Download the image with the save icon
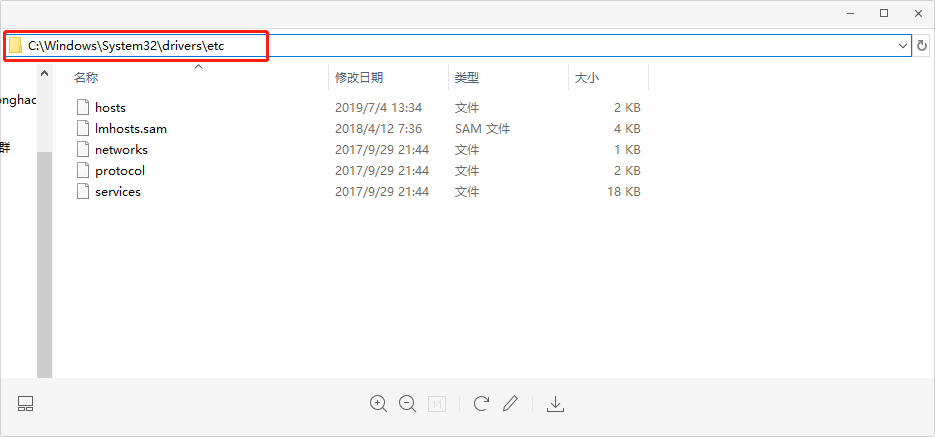Screen dimensions: 935x437 [x=556, y=404]
